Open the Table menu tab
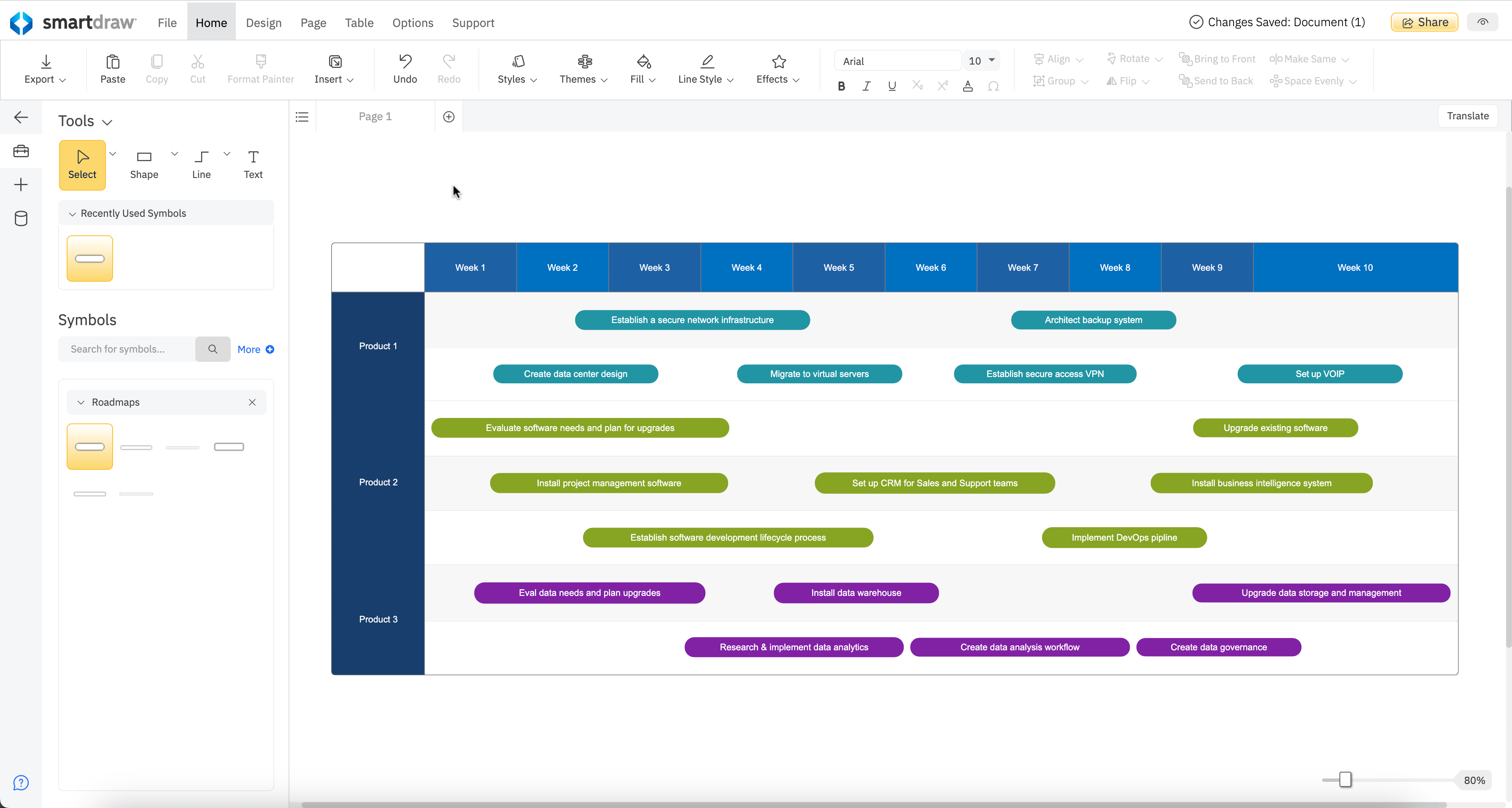1512x808 pixels. tap(359, 22)
